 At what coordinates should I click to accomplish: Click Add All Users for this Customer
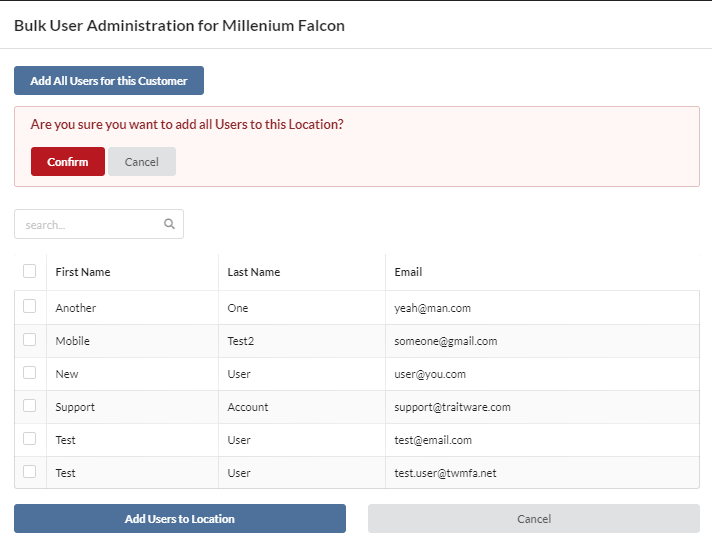[109, 81]
